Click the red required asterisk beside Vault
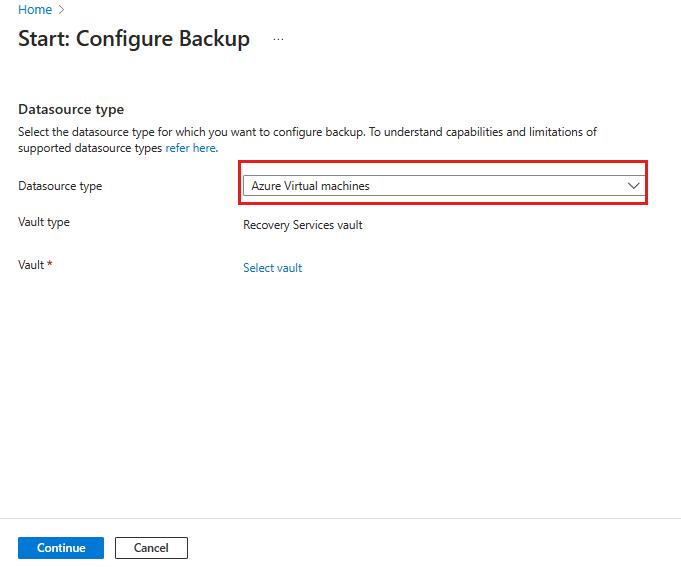Image resolution: width=681 pixels, height=567 pixels. 50,265
